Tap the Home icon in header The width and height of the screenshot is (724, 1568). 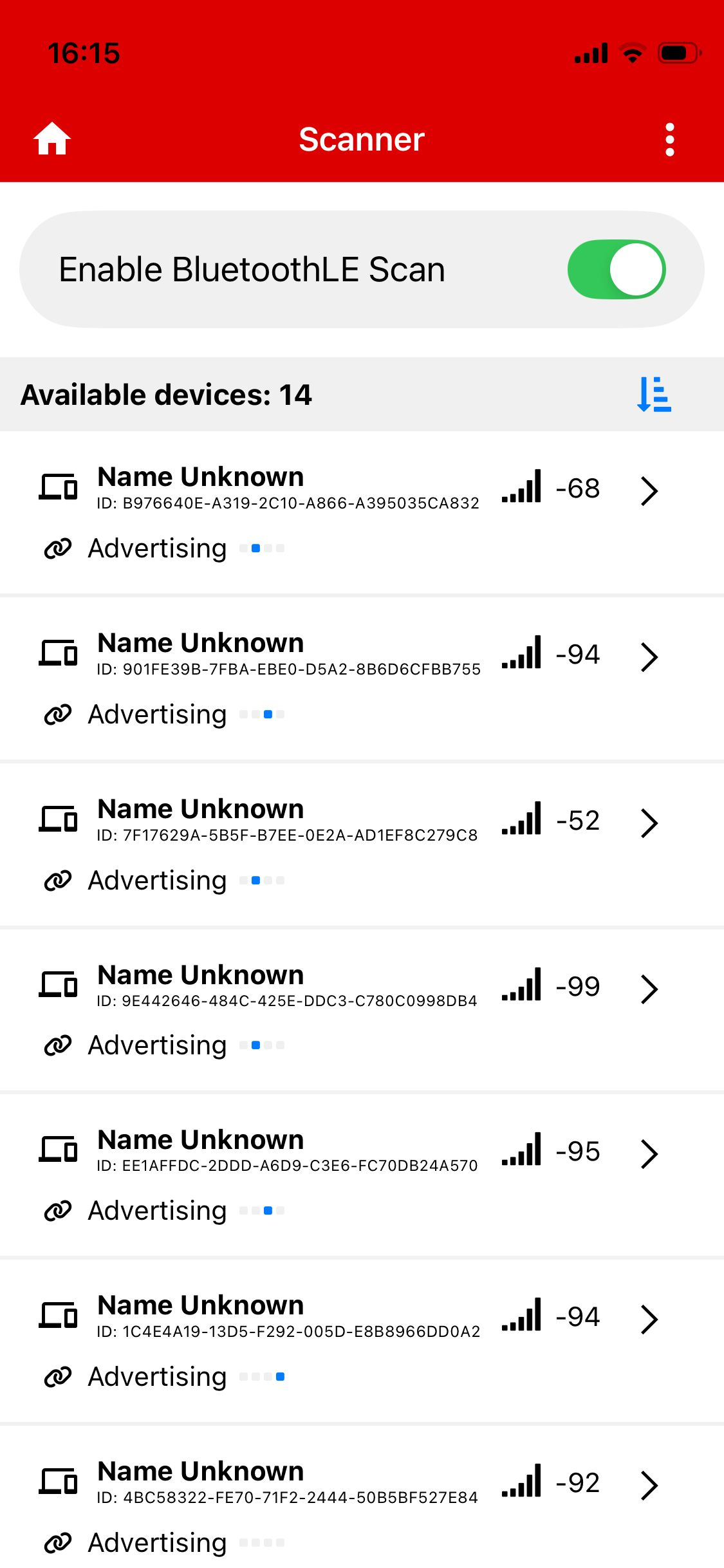52,139
